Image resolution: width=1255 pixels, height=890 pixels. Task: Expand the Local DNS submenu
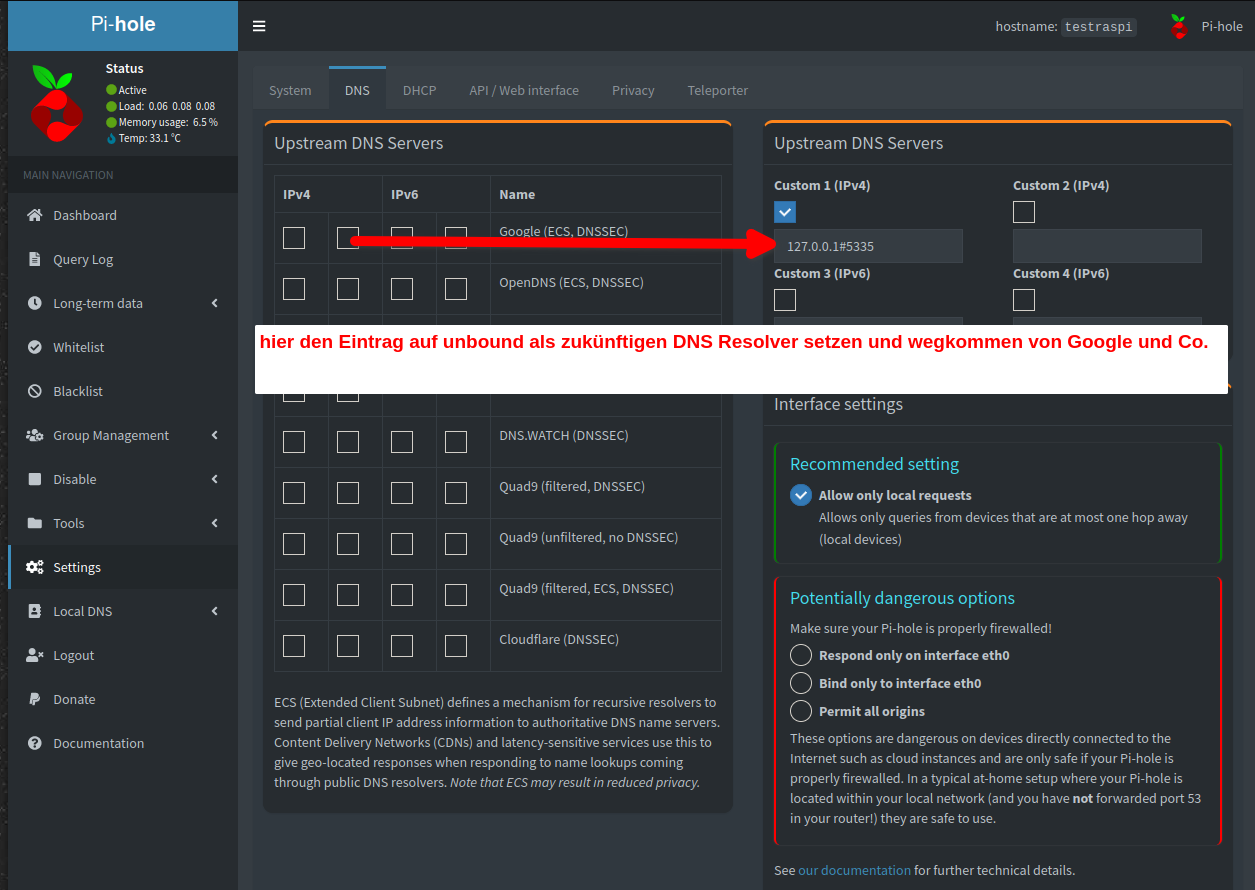click(x=215, y=611)
